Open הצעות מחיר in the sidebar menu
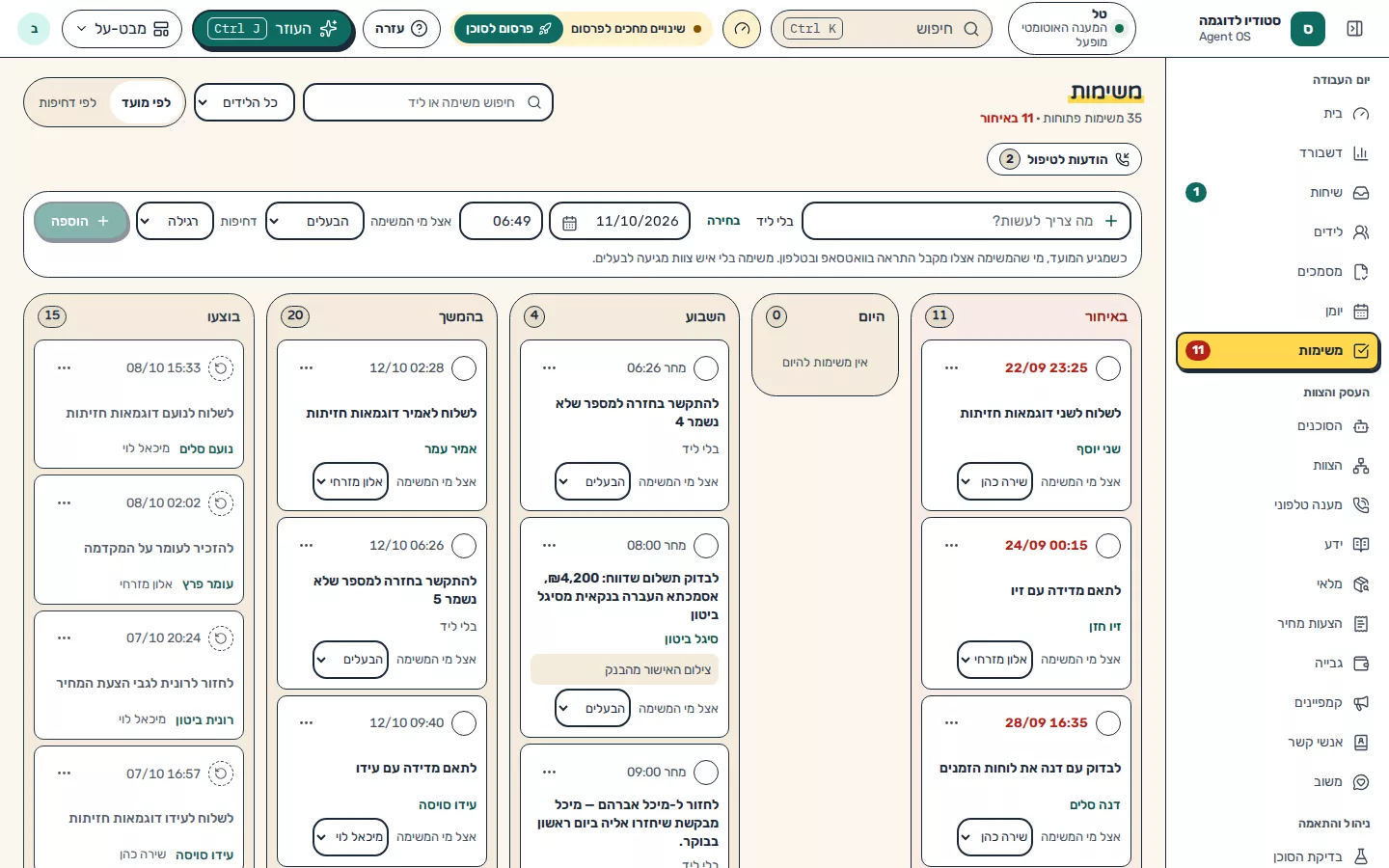 tap(1277, 624)
